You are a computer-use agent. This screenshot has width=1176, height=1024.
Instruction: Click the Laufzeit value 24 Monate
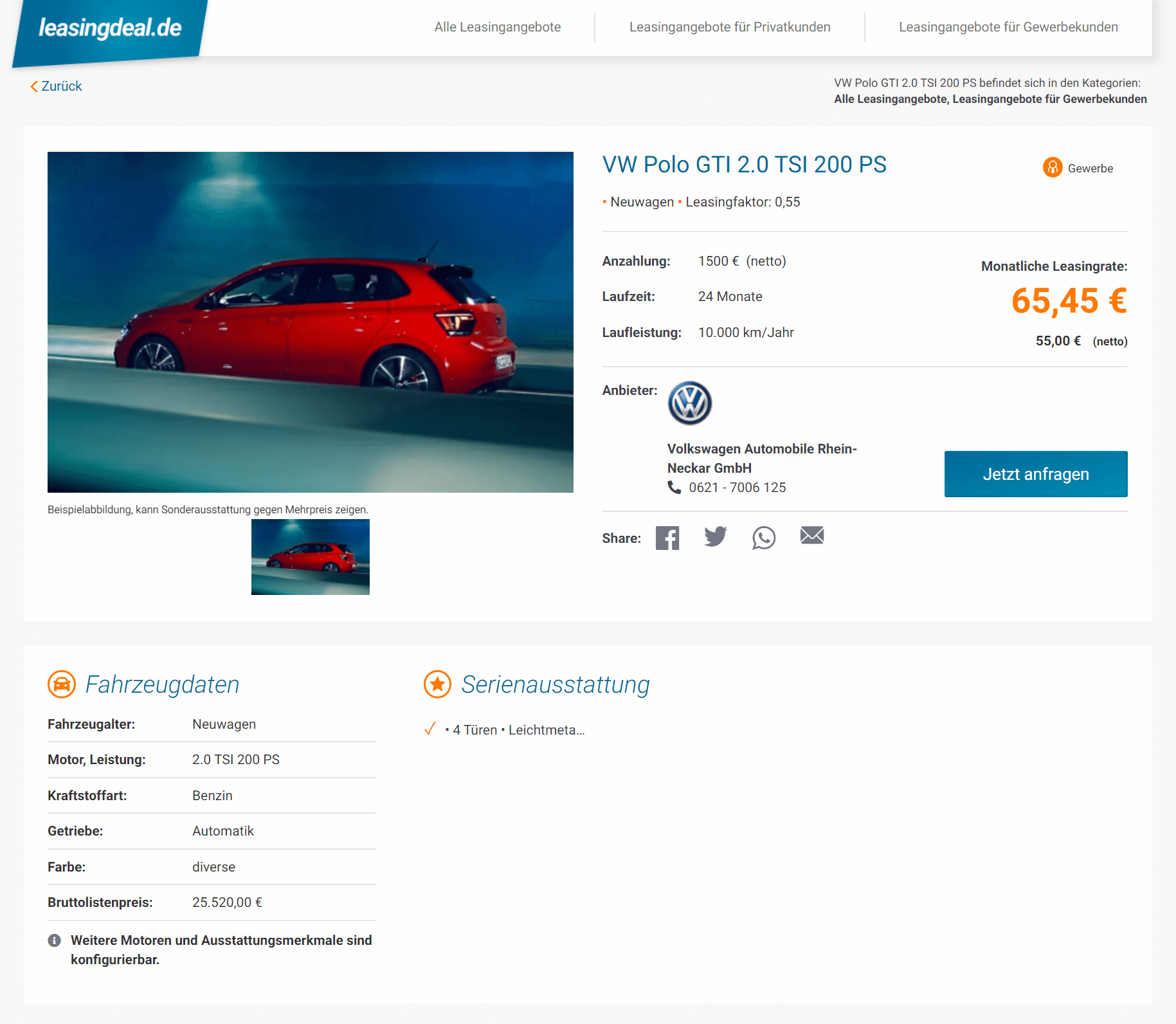730,297
